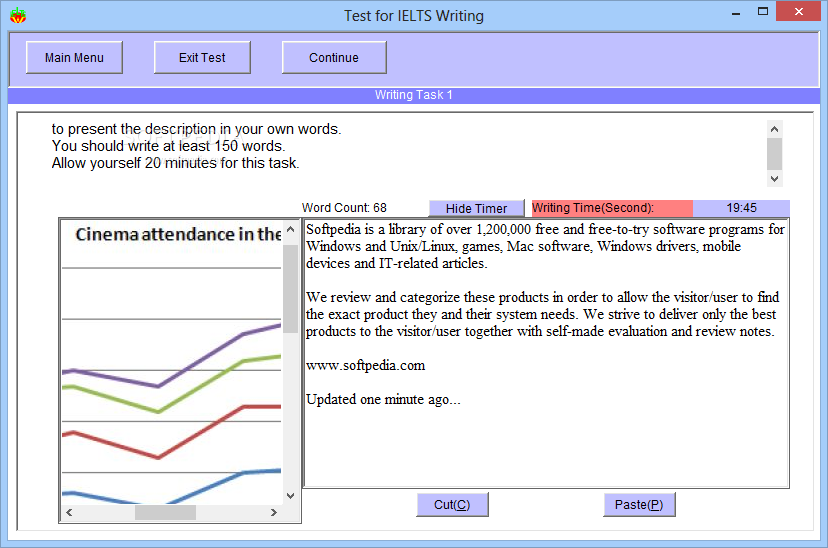Close the Test for IELTS Writing window
Viewport: 828px width, 548px height.
coord(798,12)
